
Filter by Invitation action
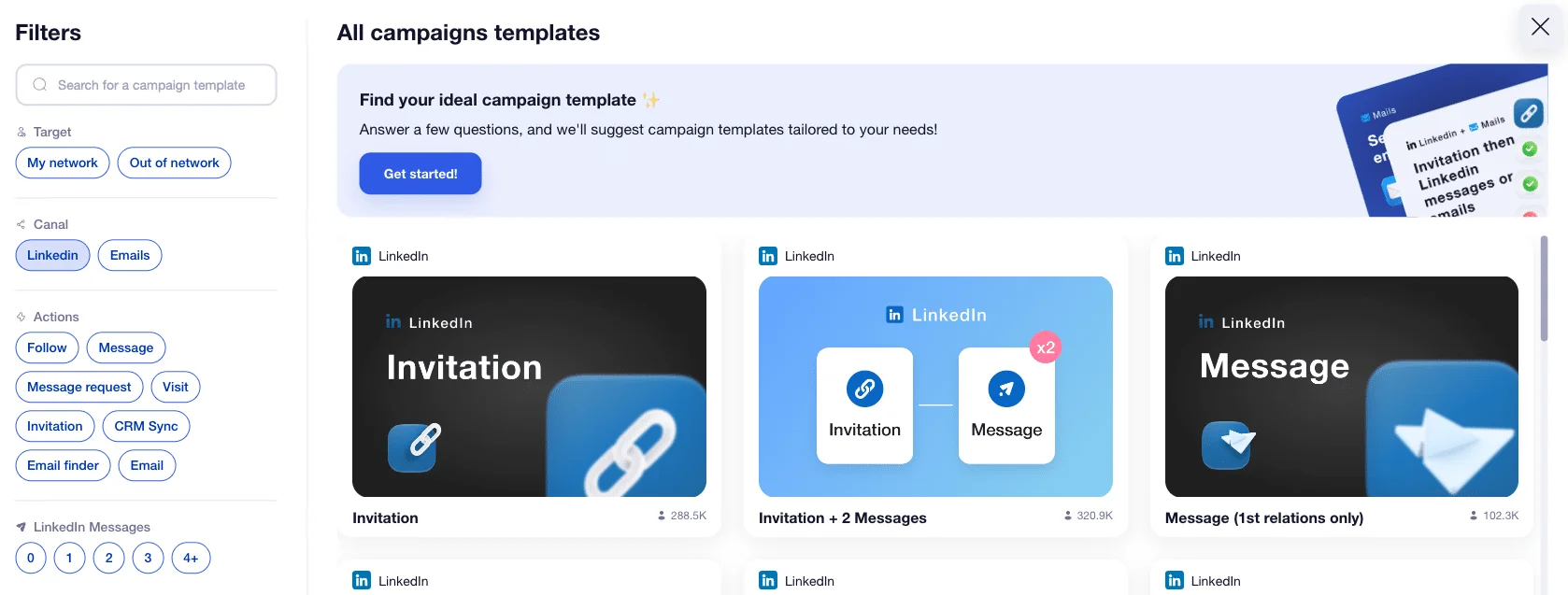tap(55, 426)
